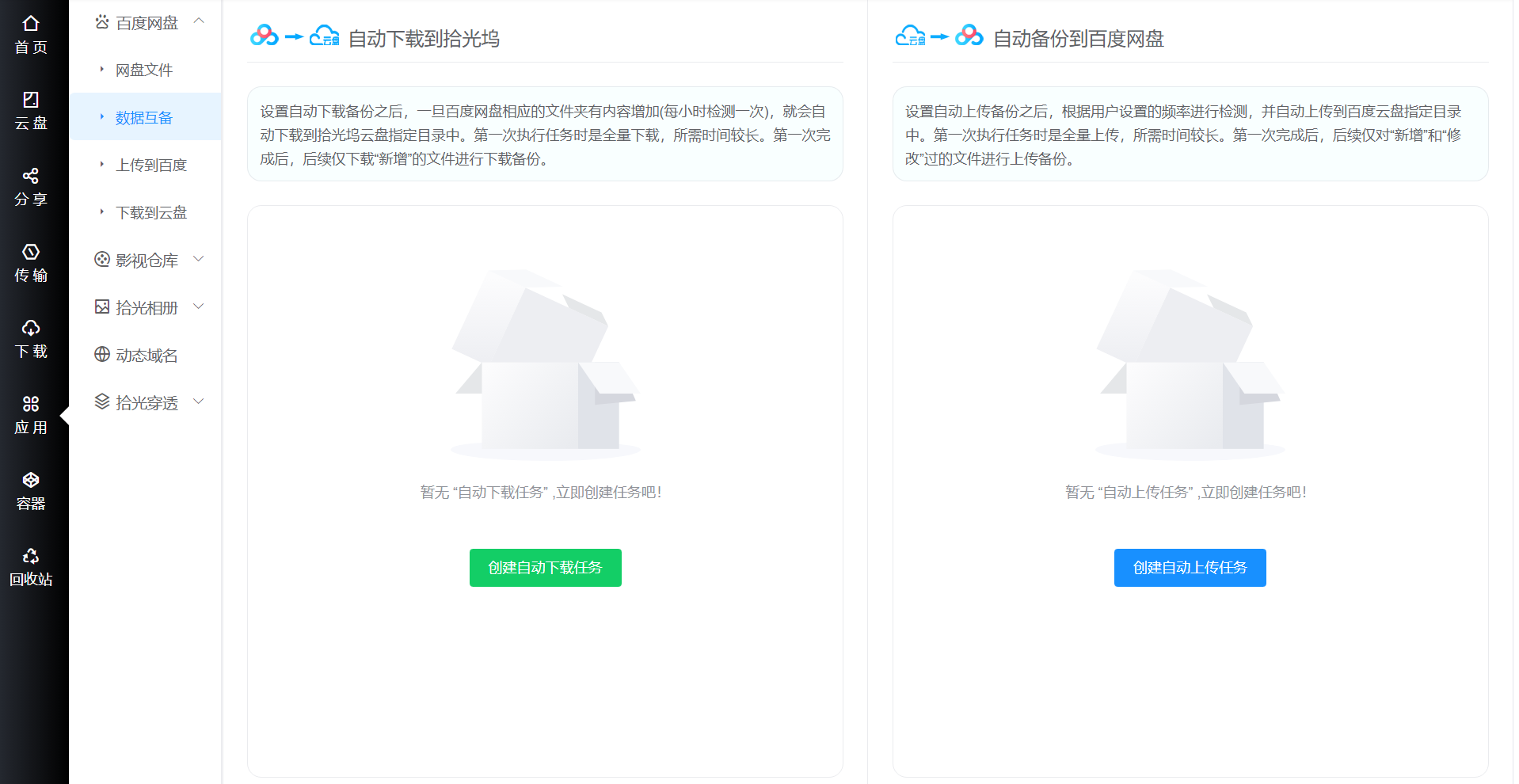Open the 首页 home icon
This screenshot has height=784, width=1519.
click(x=31, y=24)
